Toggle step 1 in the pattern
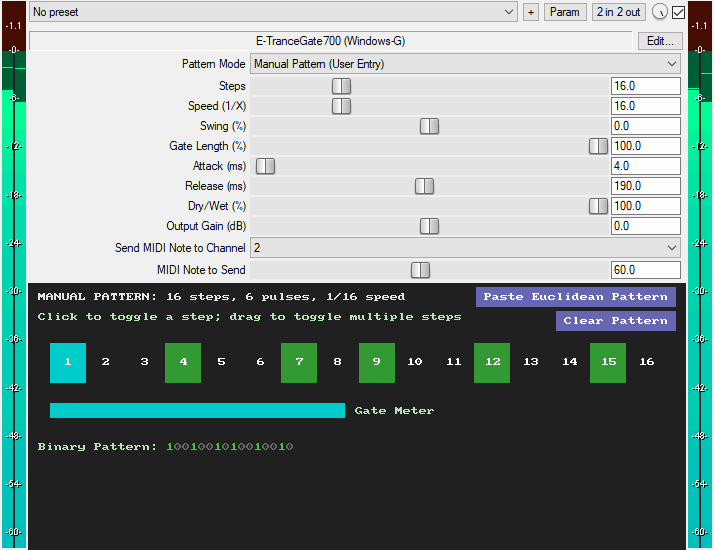This screenshot has width=714, height=550. (68, 363)
